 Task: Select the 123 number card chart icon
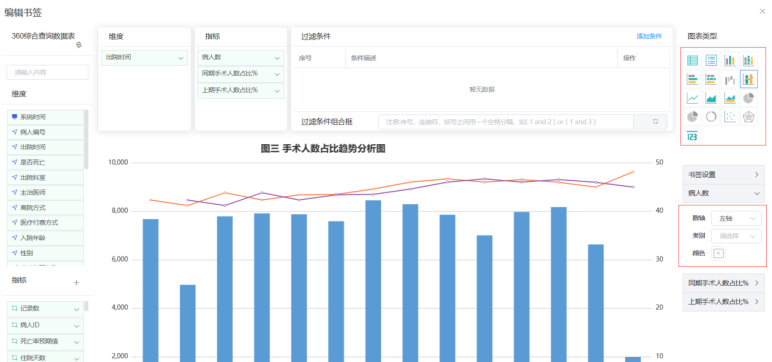coord(693,135)
